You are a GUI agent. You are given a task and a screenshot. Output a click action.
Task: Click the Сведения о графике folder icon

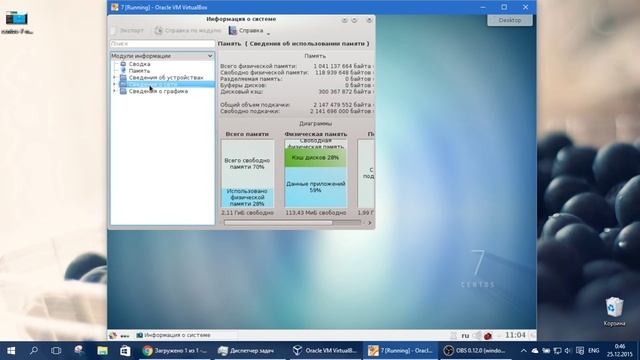123,91
